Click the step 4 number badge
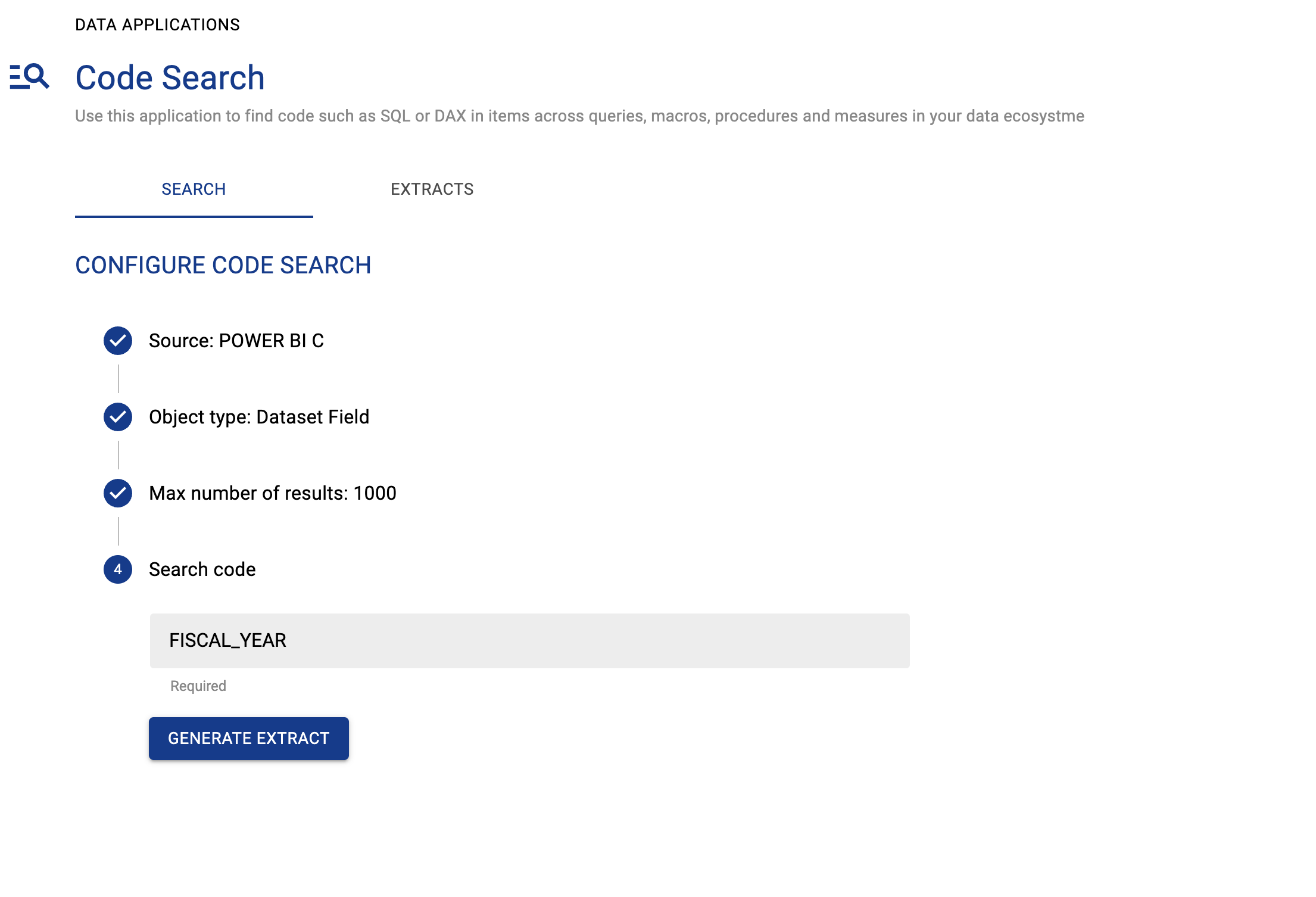The width and height of the screenshot is (1316, 897). pyautogui.click(x=118, y=569)
